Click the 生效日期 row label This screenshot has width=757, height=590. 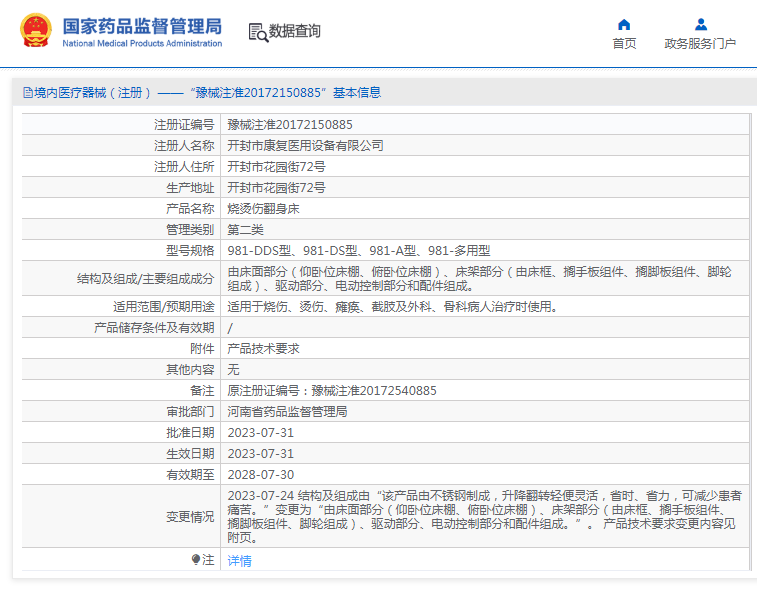190,454
